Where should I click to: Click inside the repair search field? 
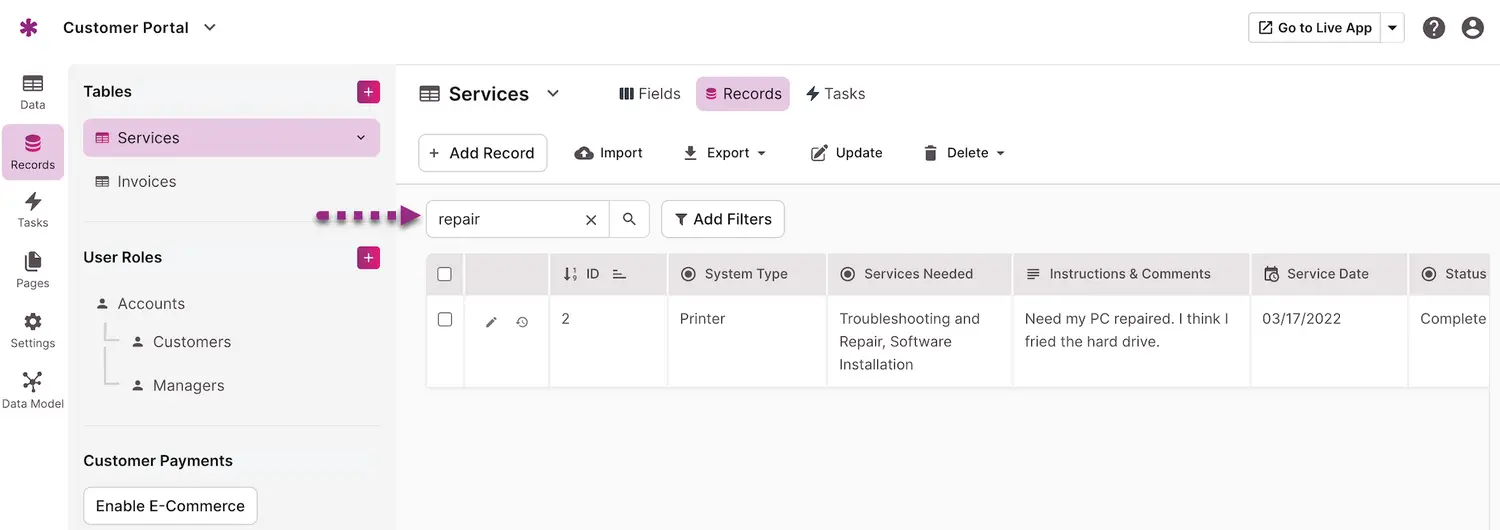tap(505, 219)
